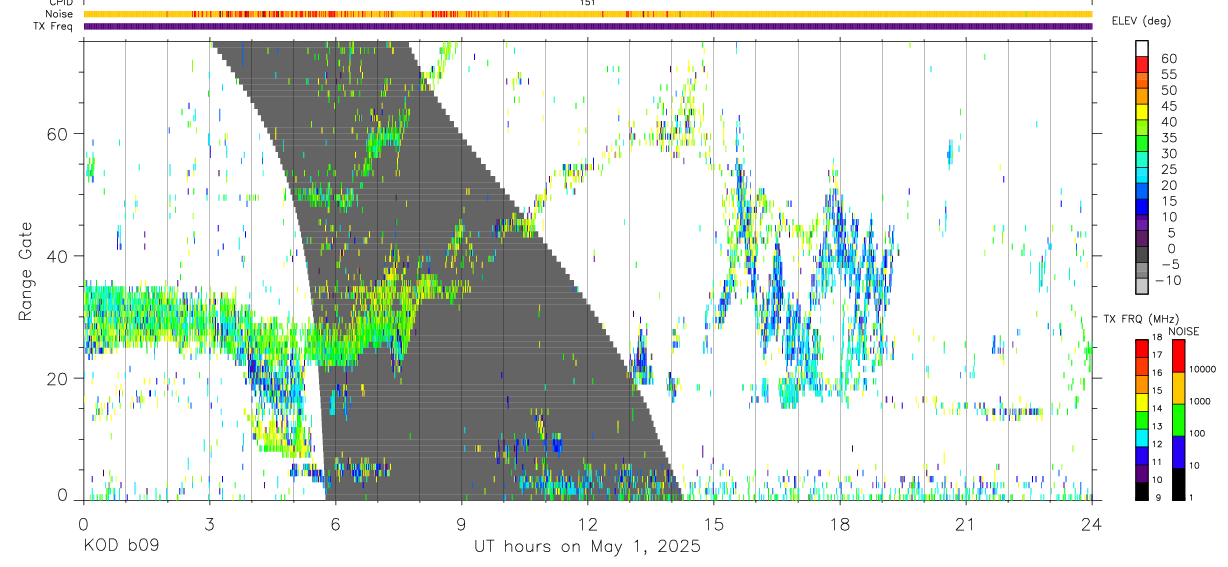Click the purple TX Freq strip above the plot
The height and width of the screenshot is (567, 1228).
point(587,27)
